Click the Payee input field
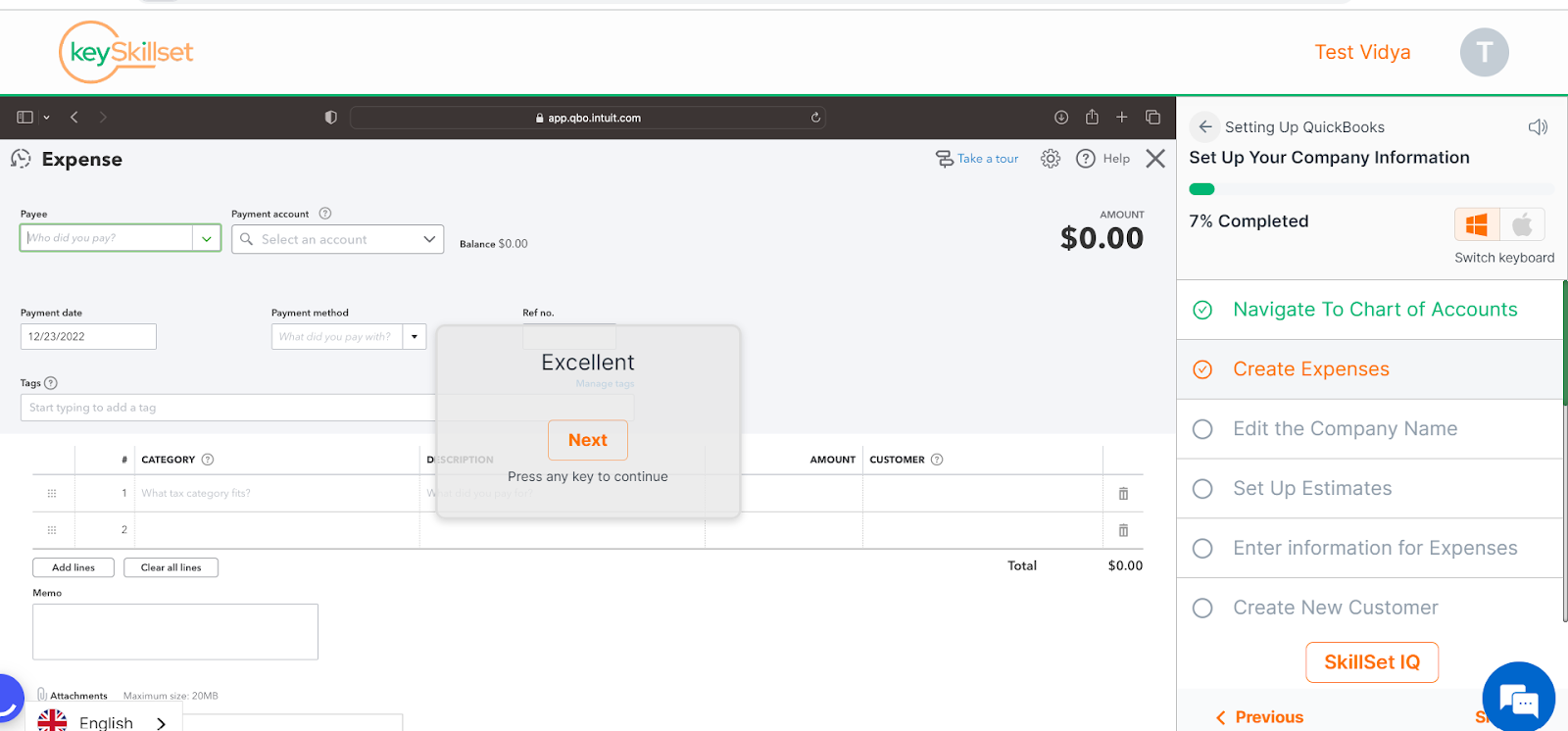This screenshot has width=1568, height=731. (106, 238)
